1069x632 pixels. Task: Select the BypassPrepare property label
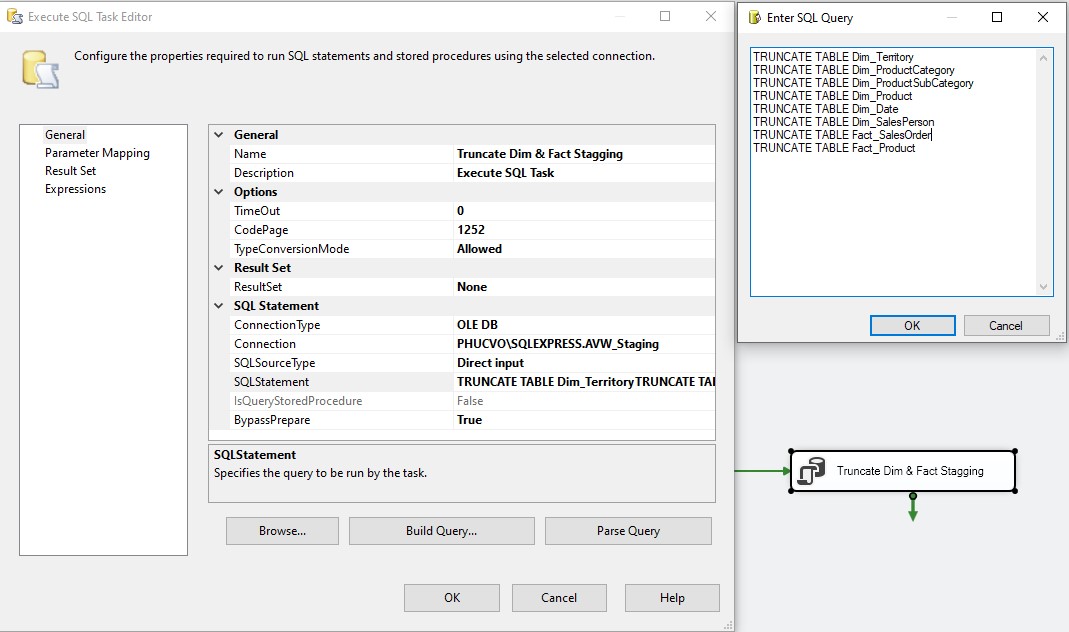click(x=272, y=420)
